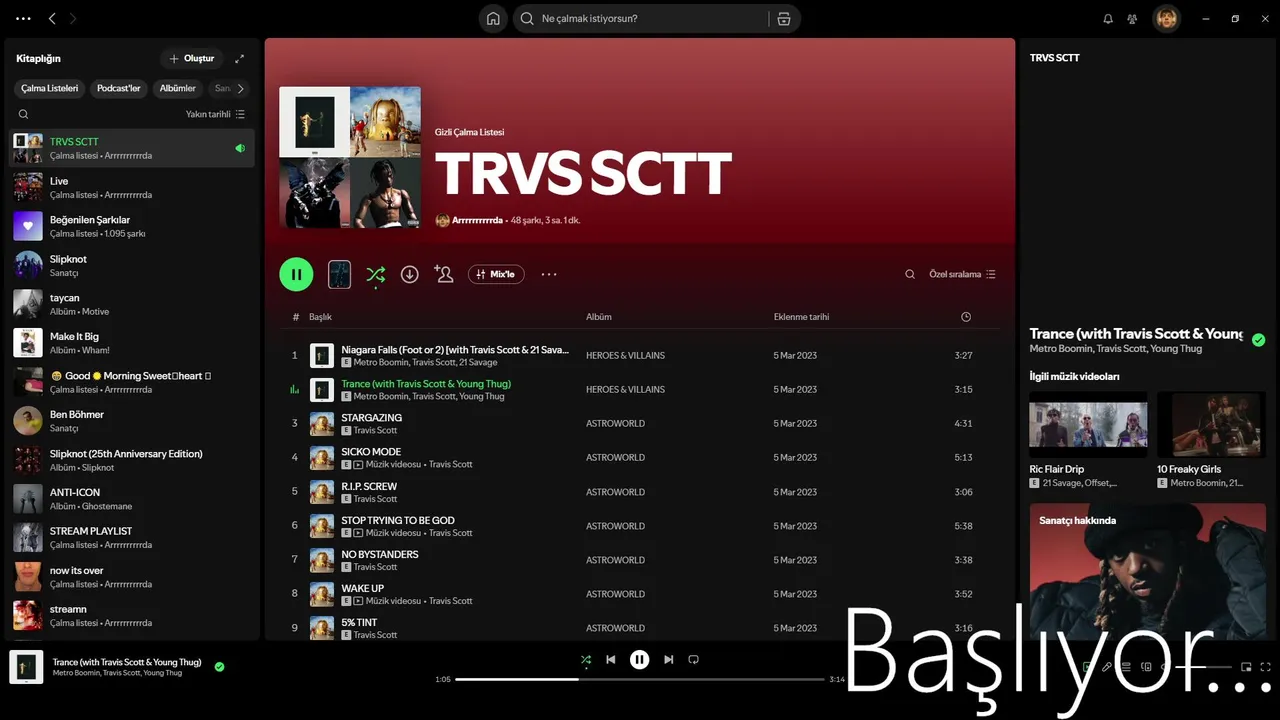The width and height of the screenshot is (1280, 720).
Task: Skip to the next track
Action: [668, 660]
